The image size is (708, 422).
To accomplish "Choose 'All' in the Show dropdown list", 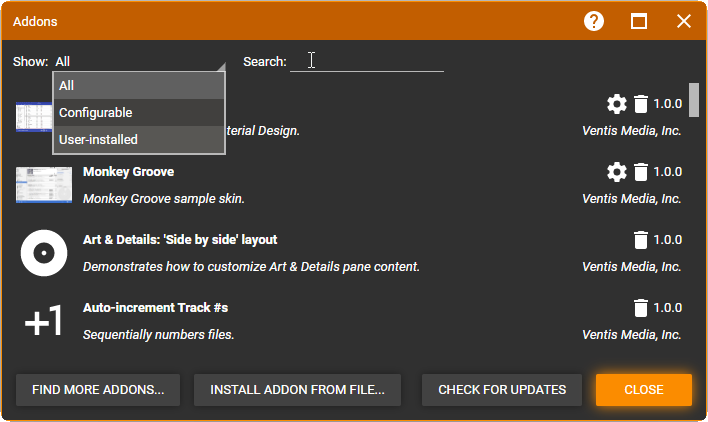I will pyautogui.click(x=139, y=86).
